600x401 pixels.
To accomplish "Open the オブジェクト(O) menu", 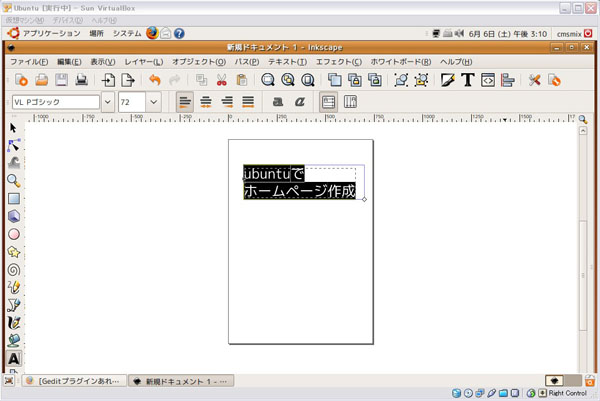I will 199,62.
